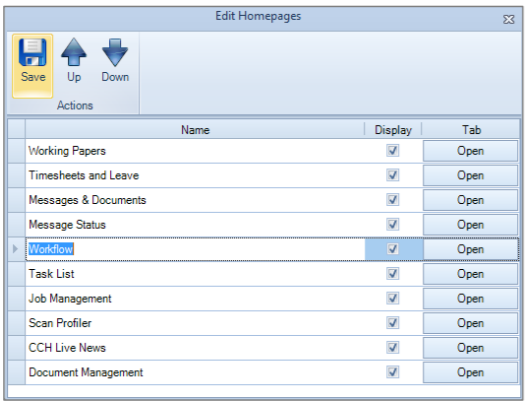This screenshot has height=407, width=528.
Task: Click the row header beside Task List
Action: click(x=16, y=274)
